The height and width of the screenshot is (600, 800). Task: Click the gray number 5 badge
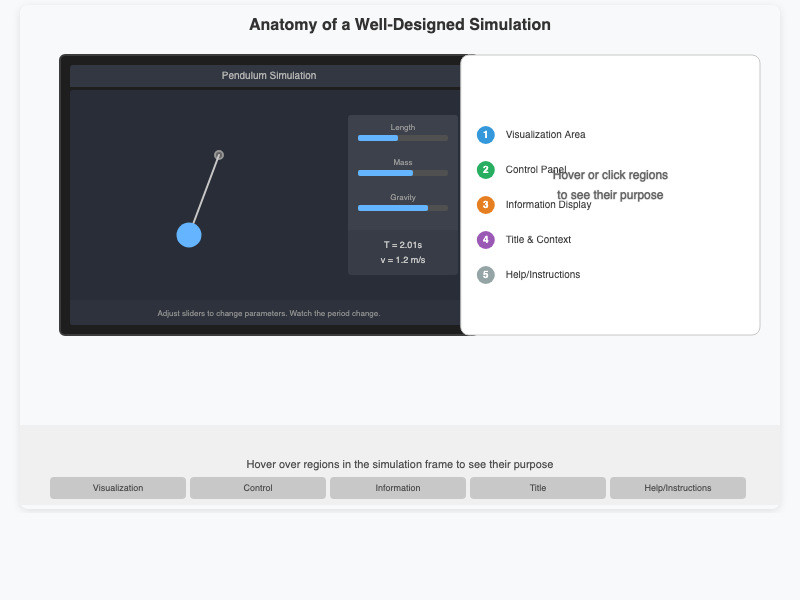point(486,275)
